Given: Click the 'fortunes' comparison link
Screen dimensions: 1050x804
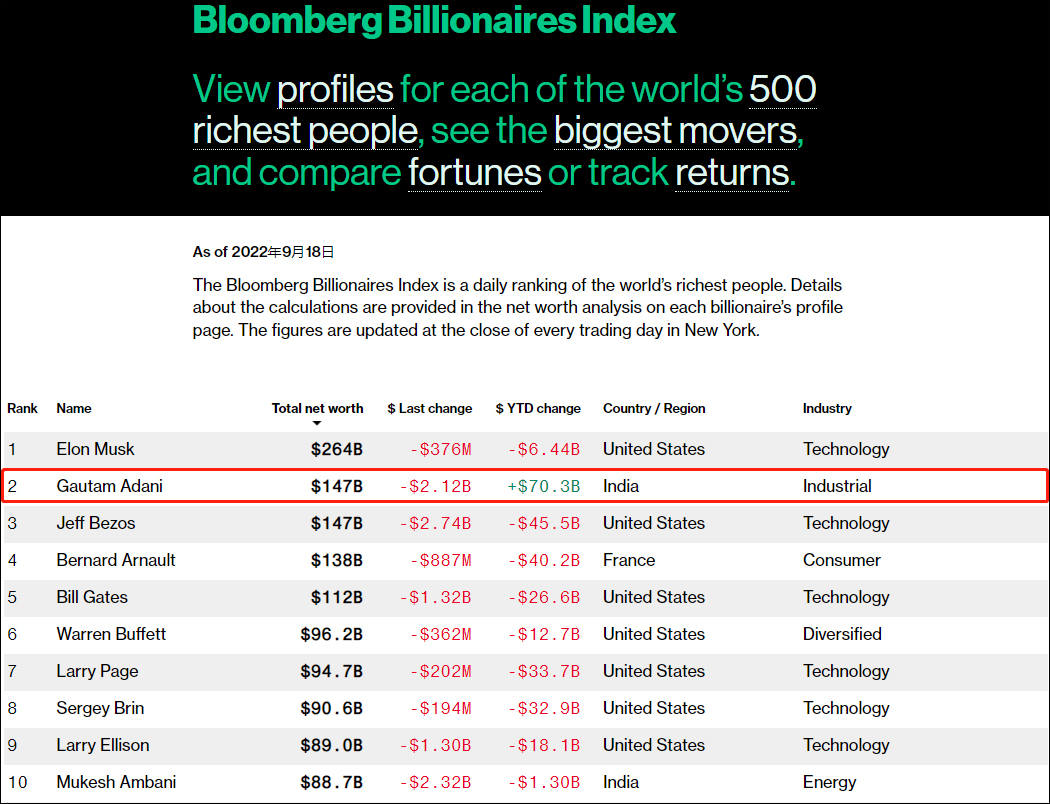Looking at the screenshot, I should 475,173.
